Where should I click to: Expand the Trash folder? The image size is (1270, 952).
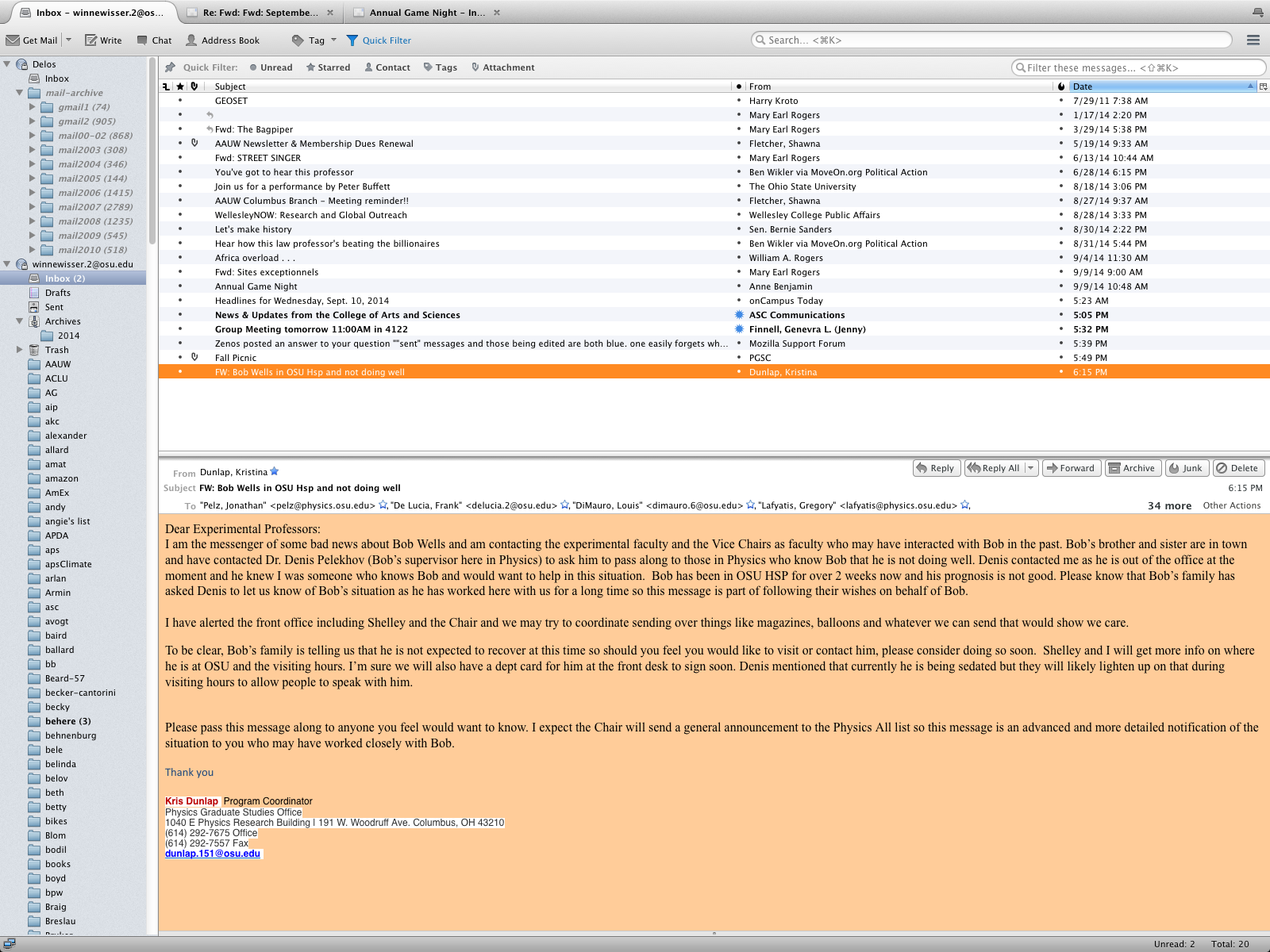tap(20, 350)
